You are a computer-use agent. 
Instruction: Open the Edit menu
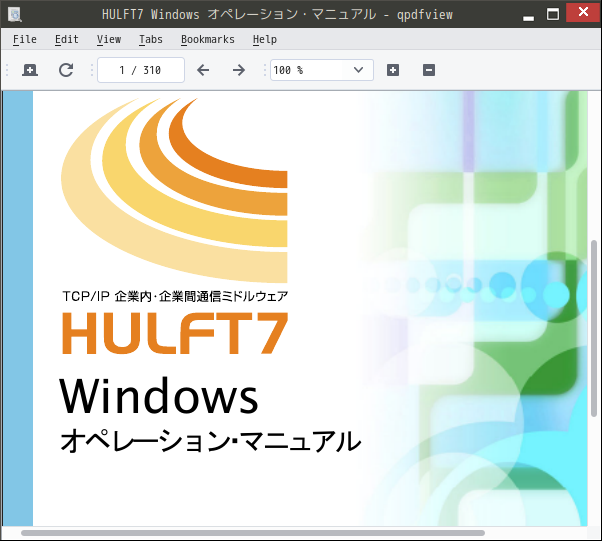tap(67, 40)
